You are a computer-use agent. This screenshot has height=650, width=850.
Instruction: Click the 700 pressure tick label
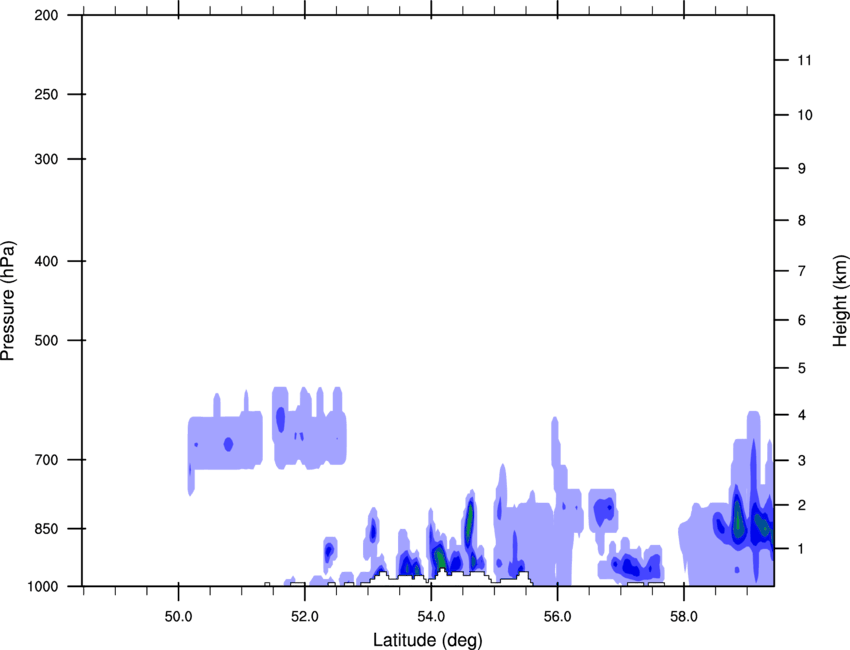[46, 460]
